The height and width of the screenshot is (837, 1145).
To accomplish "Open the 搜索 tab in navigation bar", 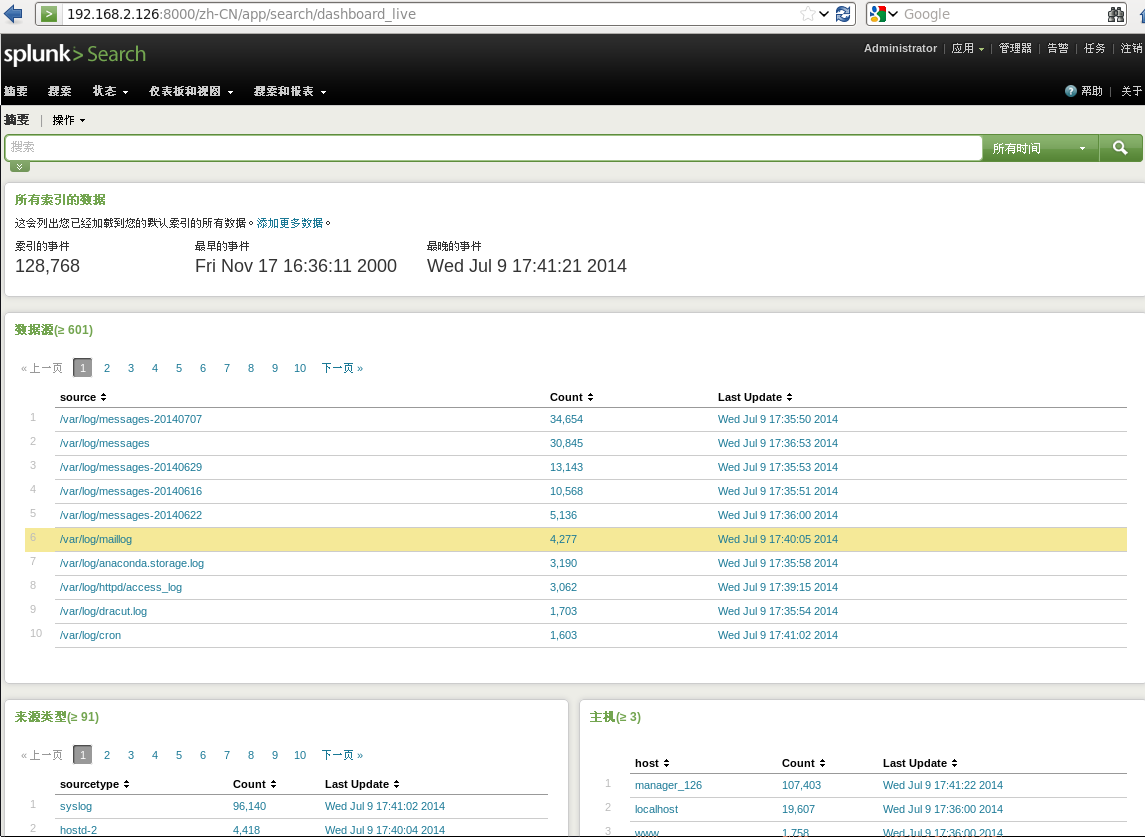I will pyautogui.click(x=60, y=91).
